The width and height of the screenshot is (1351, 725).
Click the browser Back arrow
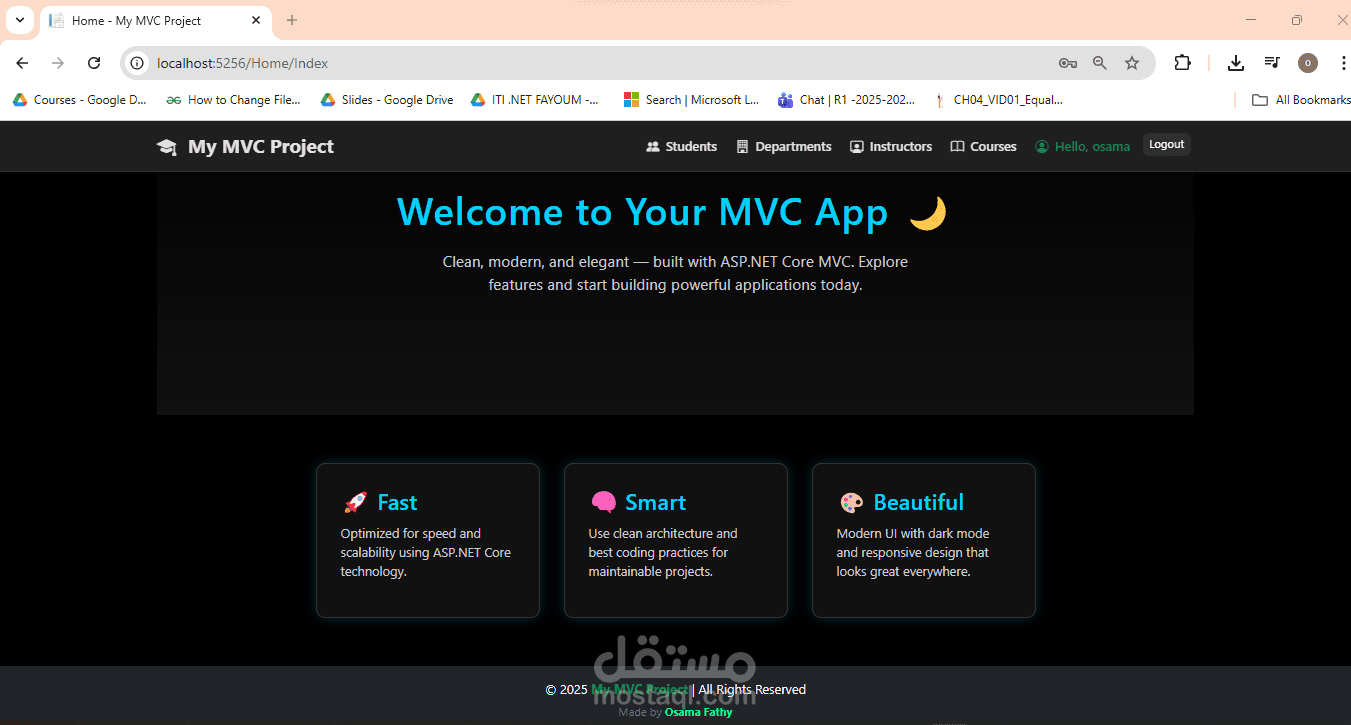(x=22, y=63)
